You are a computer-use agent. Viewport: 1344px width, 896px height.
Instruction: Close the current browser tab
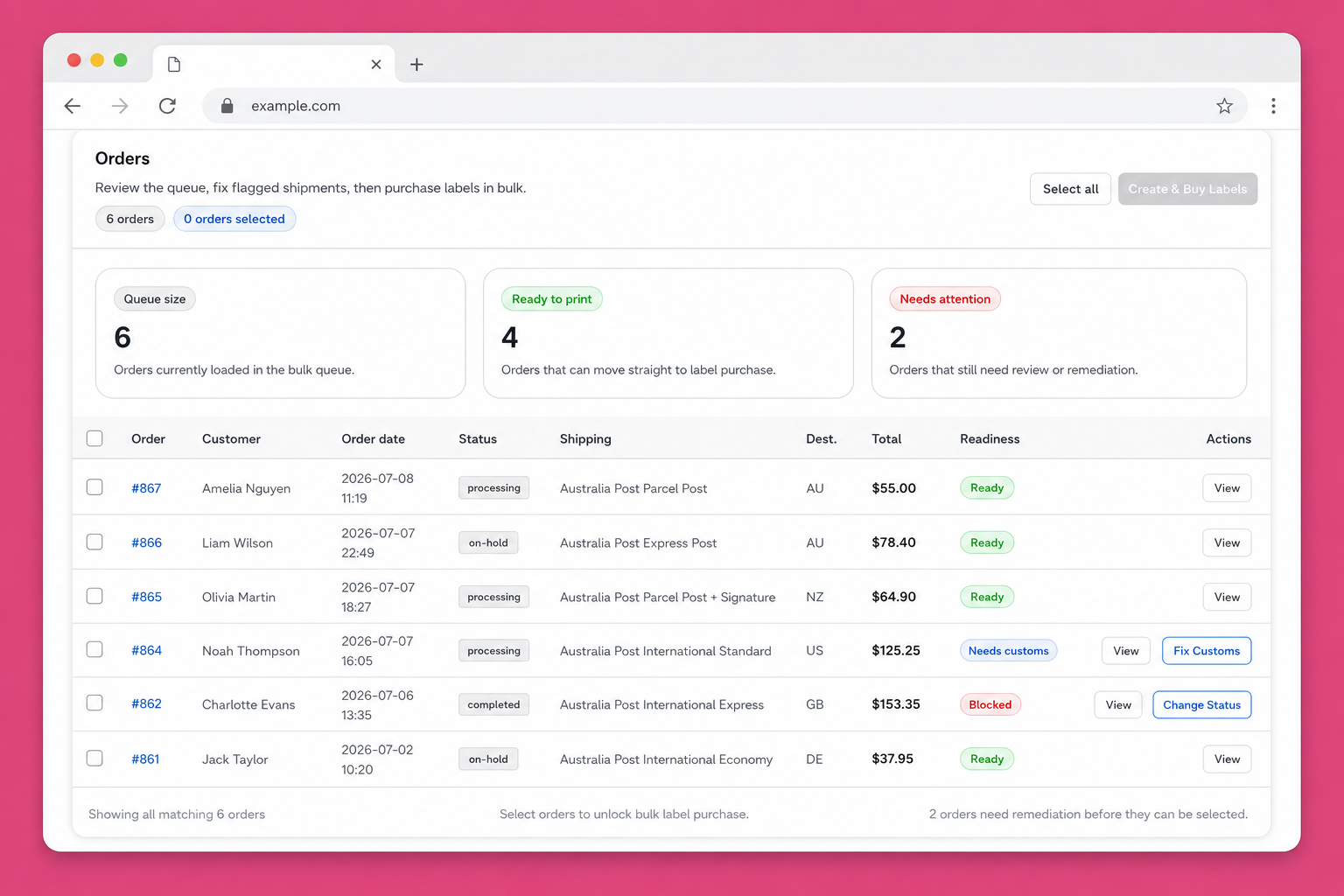click(376, 65)
